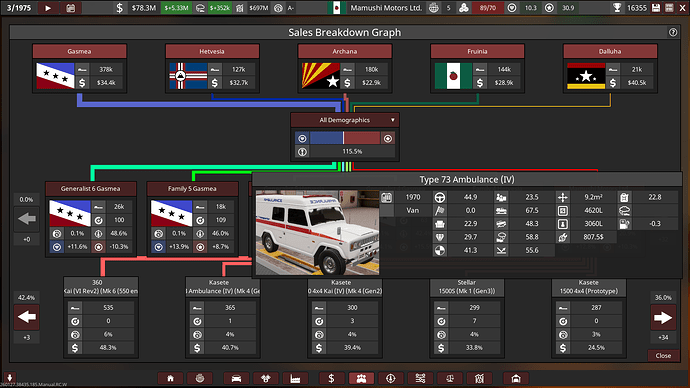
Task: Select the Archana country header
Action: [345, 51]
